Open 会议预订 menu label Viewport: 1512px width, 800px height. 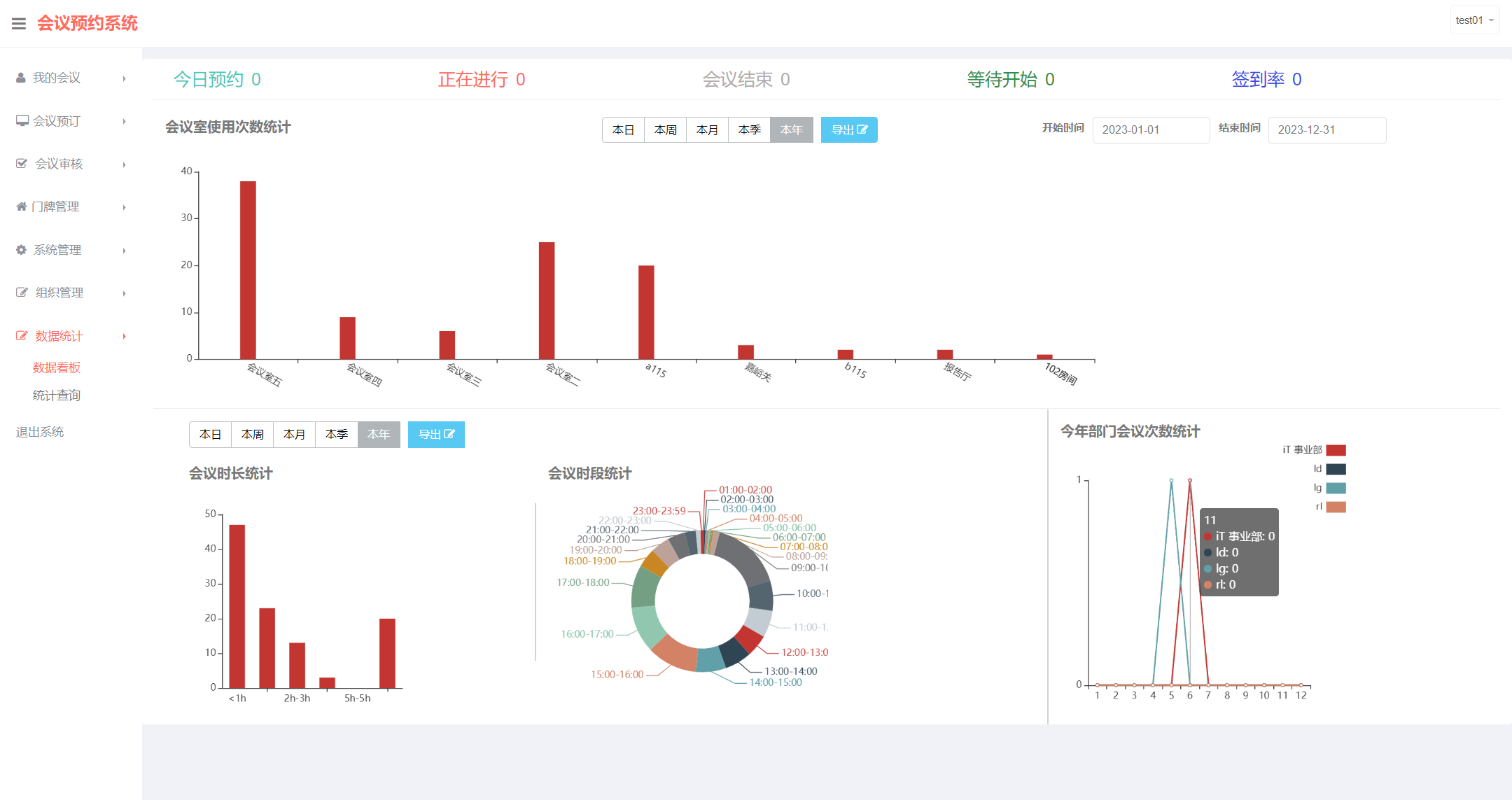57,121
